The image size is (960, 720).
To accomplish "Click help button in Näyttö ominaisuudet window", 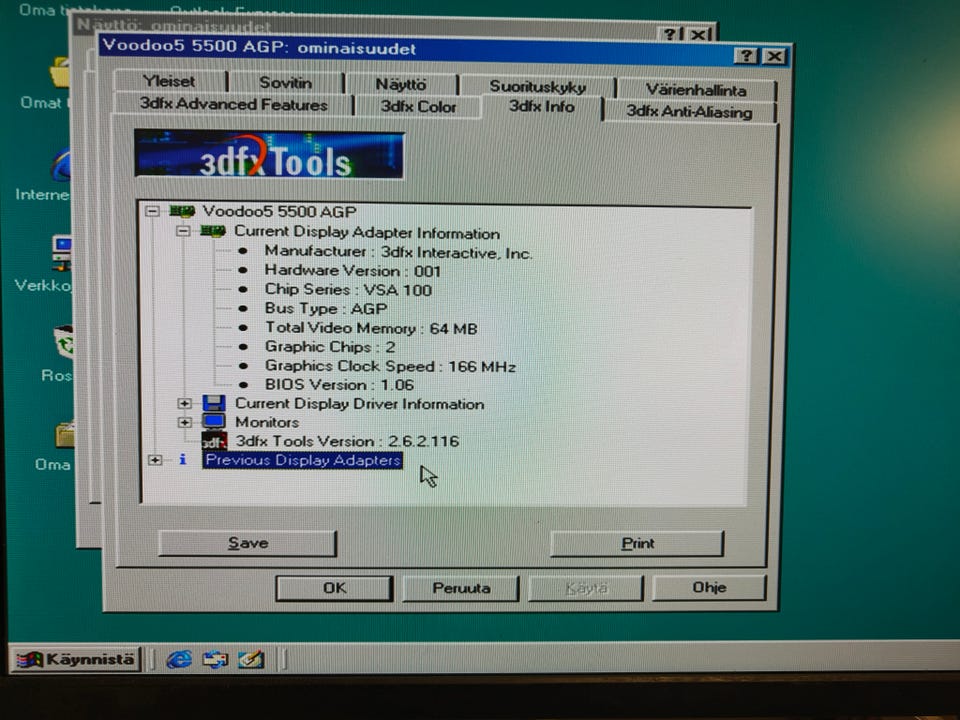I will [672, 34].
